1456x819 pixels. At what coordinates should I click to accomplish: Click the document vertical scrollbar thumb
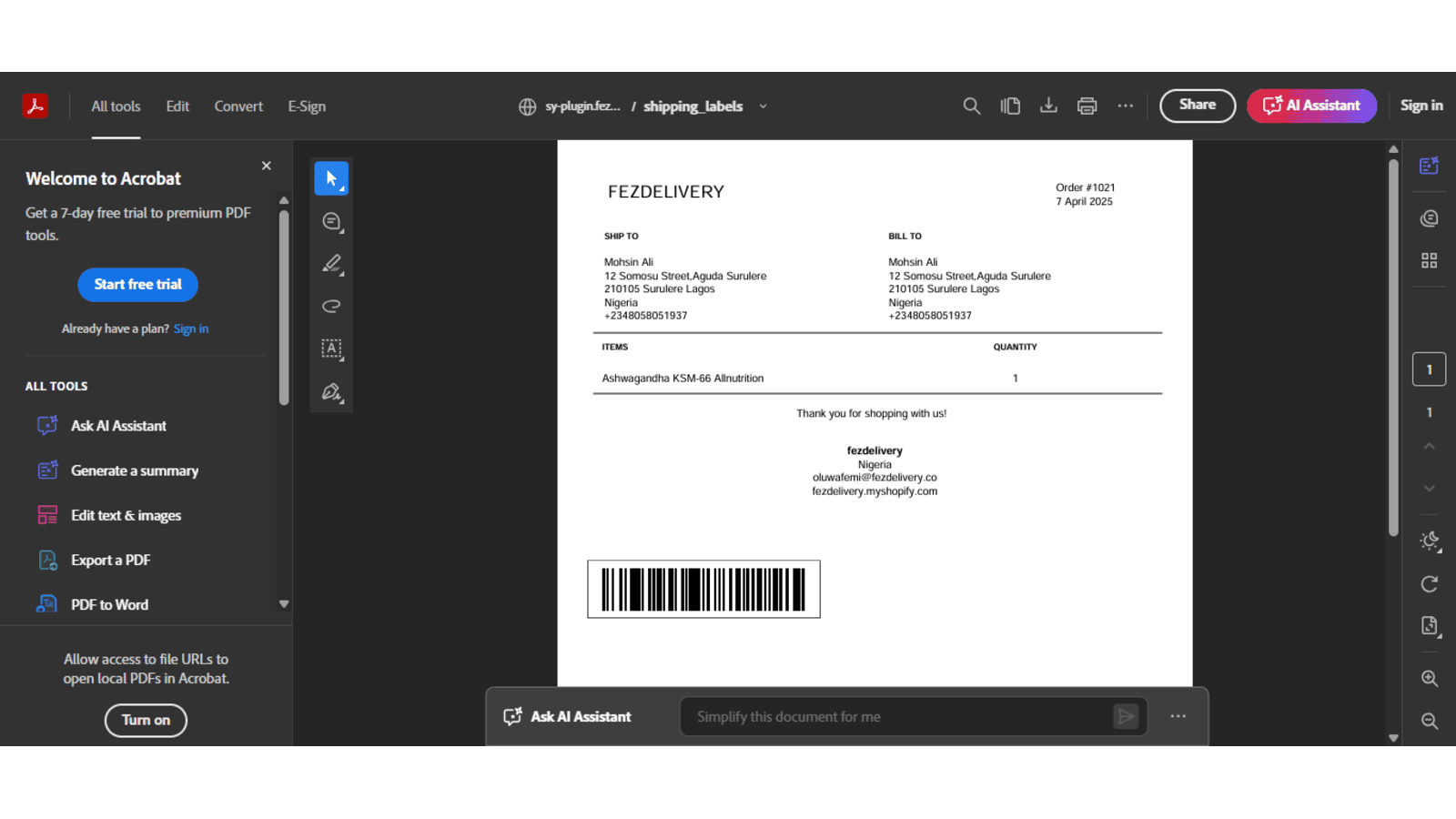pos(1393,348)
